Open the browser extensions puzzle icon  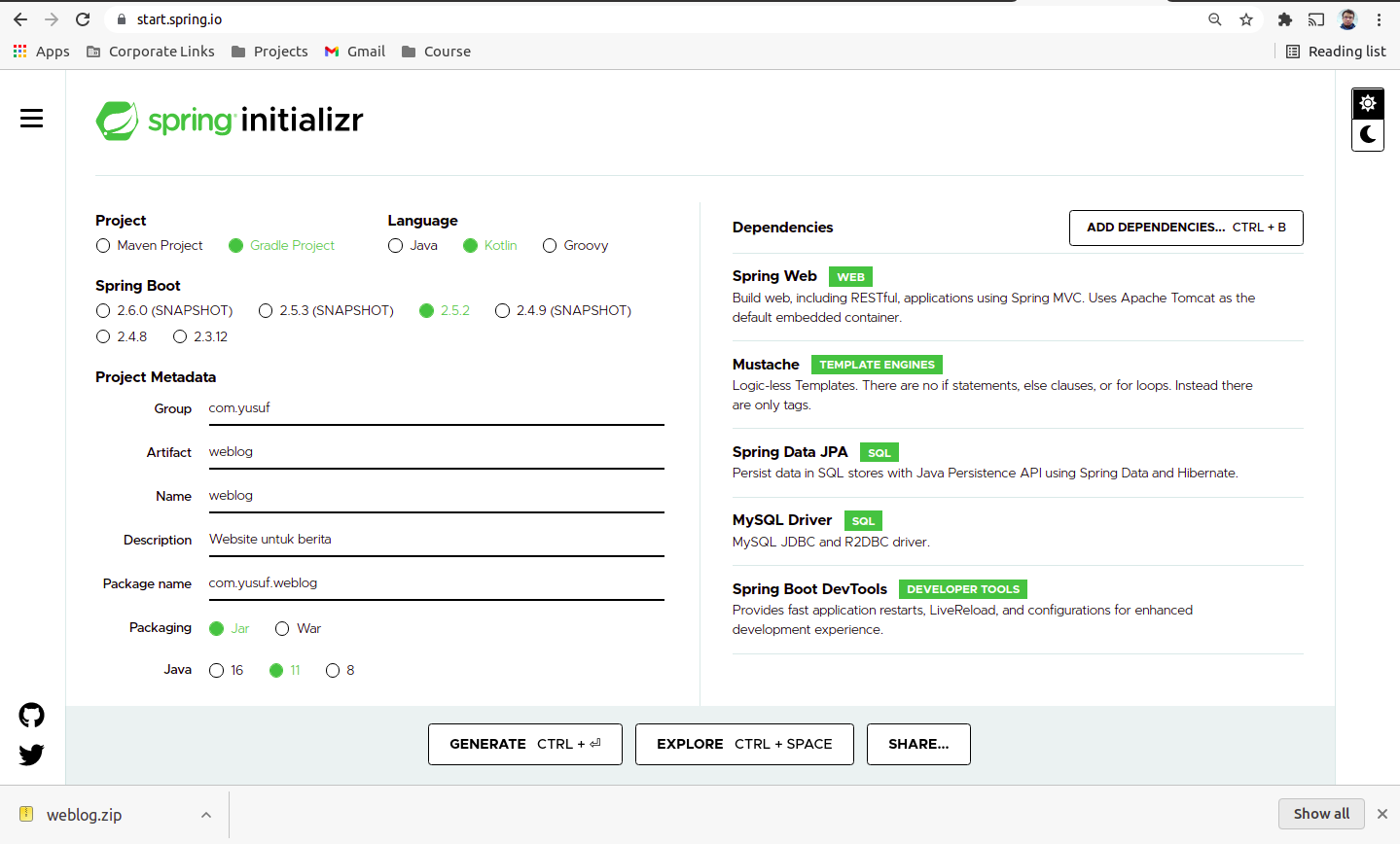[x=1285, y=19]
